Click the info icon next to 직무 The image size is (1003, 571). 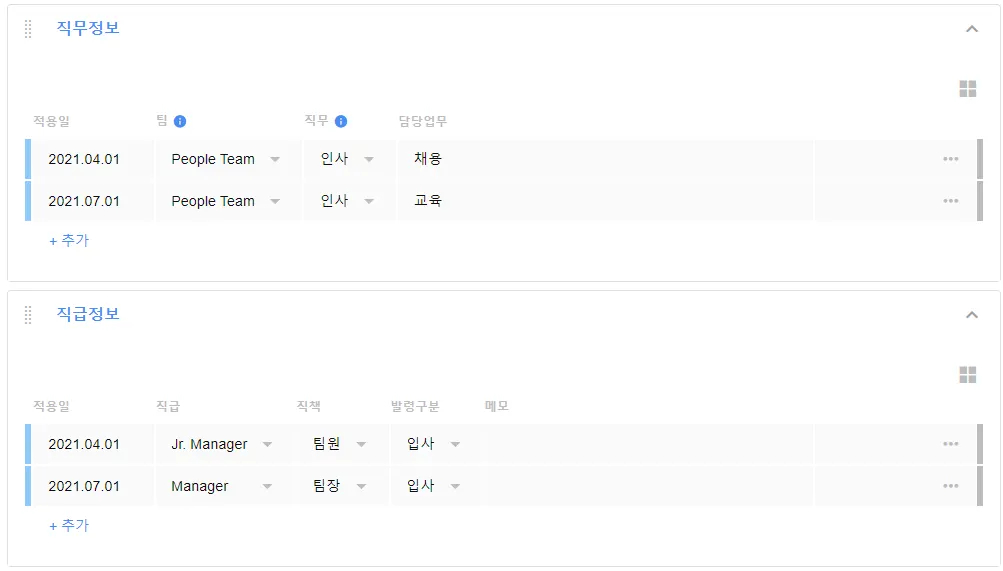point(341,122)
